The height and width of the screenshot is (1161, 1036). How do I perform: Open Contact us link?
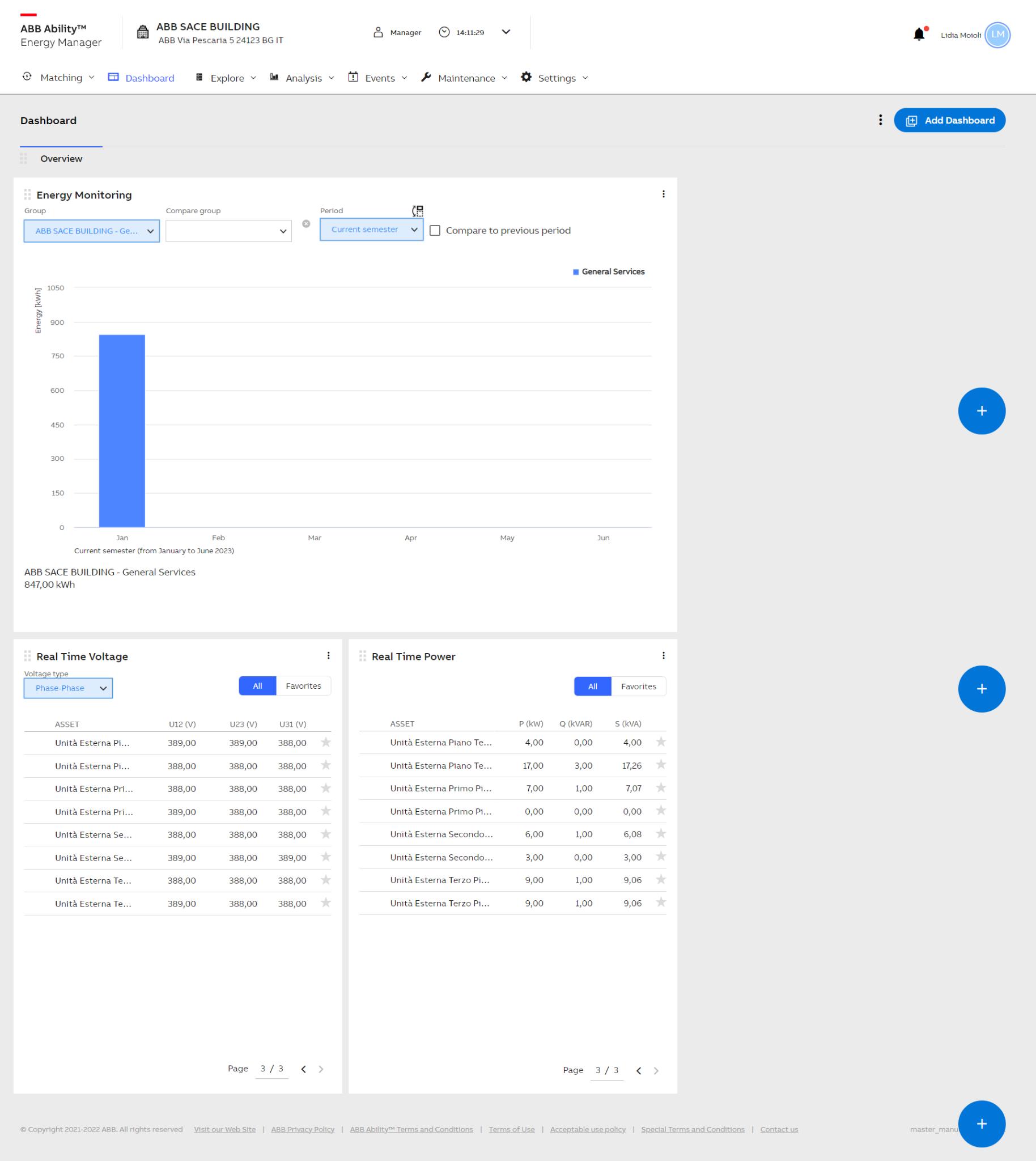pyautogui.click(x=779, y=1129)
